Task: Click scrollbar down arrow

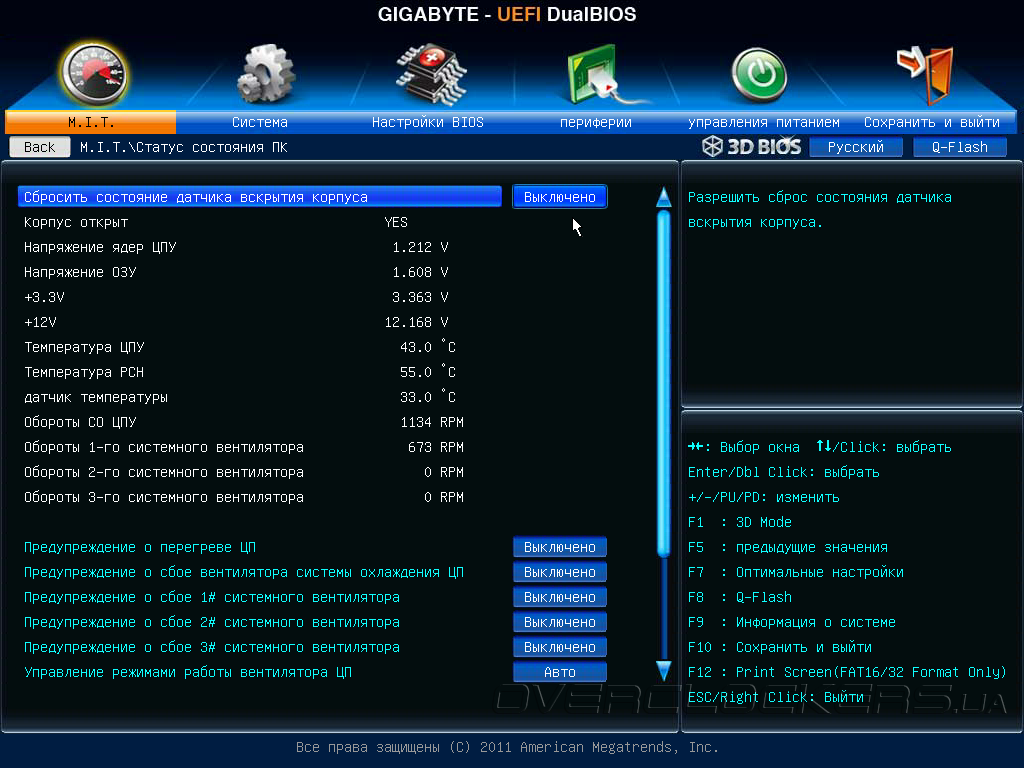Action: click(664, 671)
